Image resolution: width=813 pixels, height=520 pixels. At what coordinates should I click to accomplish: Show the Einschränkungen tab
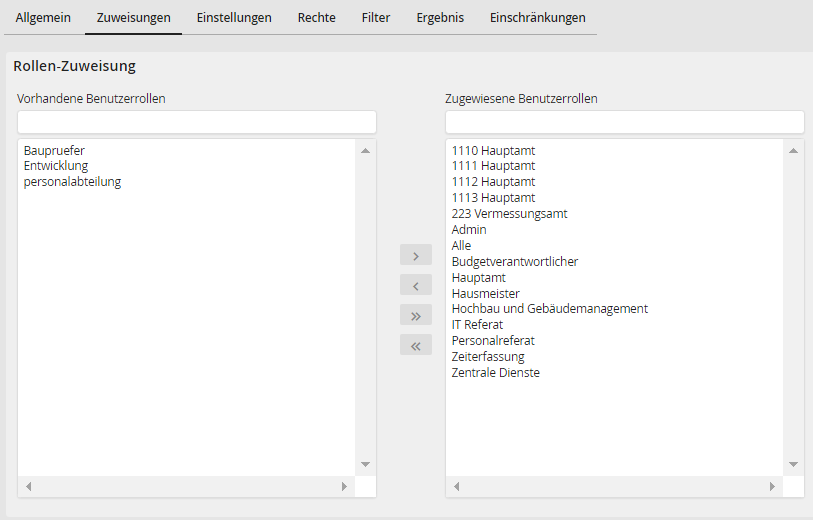[537, 18]
